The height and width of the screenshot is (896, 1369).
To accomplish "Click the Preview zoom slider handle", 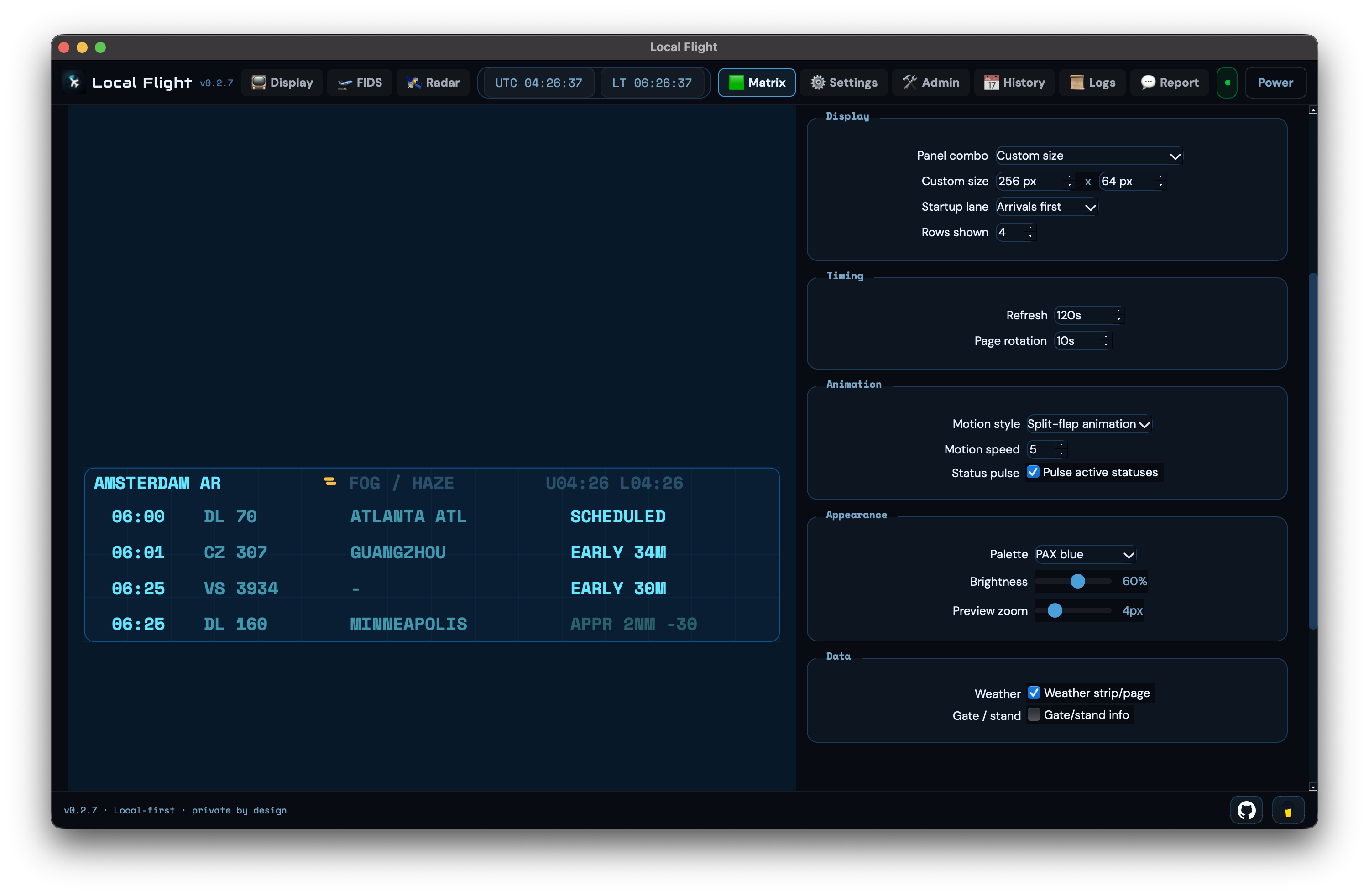I will [x=1055, y=611].
